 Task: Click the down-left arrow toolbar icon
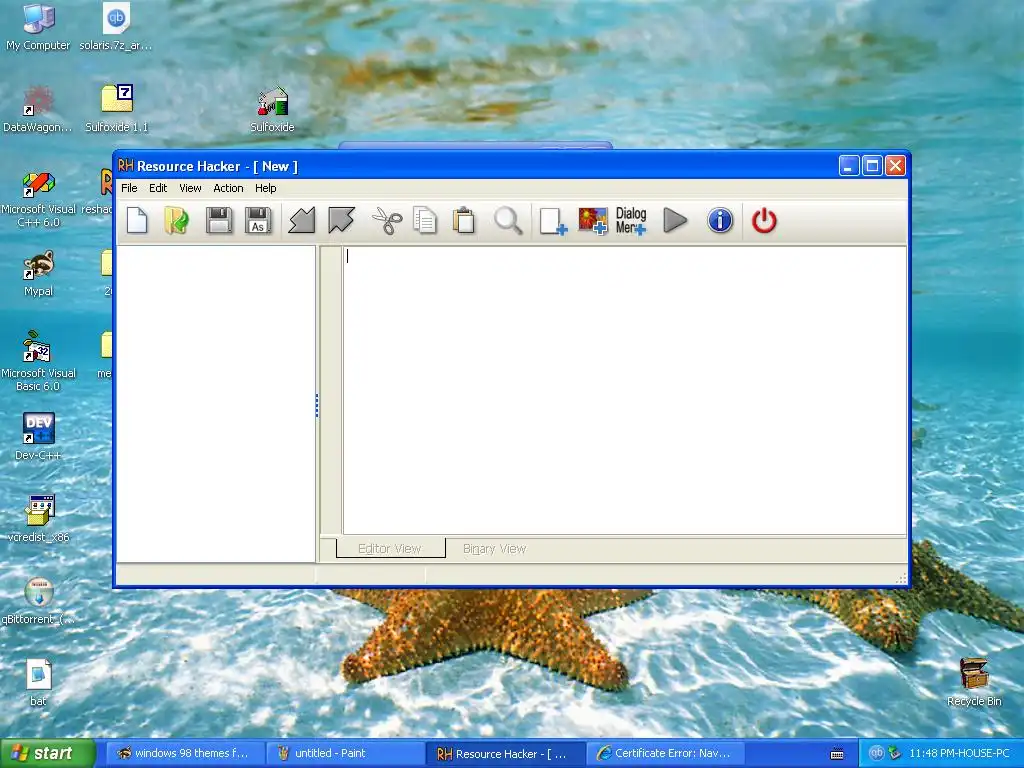pos(302,221)
